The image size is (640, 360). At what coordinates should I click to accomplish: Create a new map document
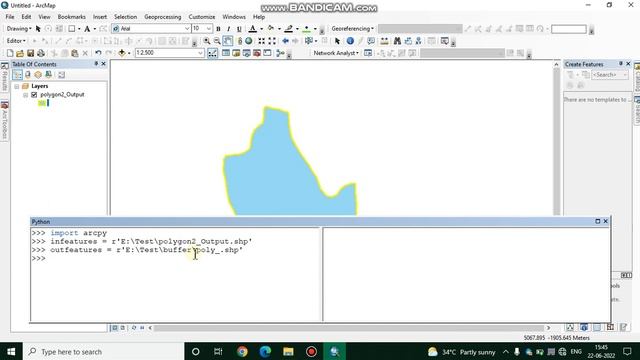[x=10, y=53]
